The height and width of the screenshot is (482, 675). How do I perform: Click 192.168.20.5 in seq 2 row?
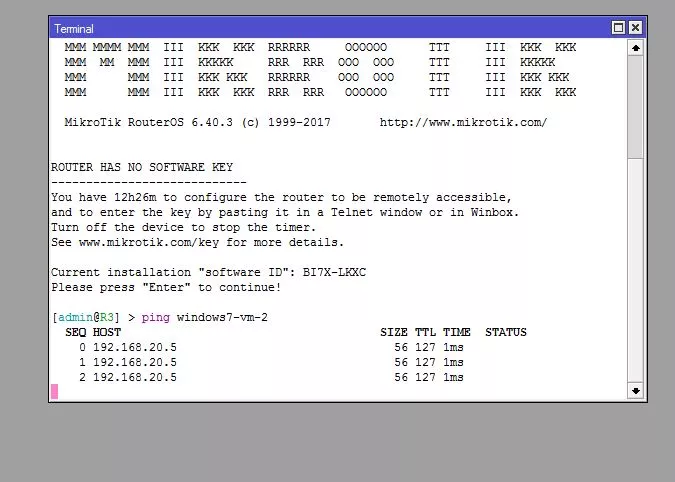click(135, 377)
